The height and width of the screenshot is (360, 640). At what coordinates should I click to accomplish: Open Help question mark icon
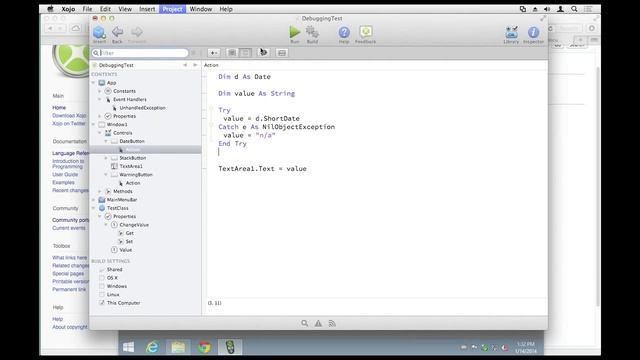344,32
